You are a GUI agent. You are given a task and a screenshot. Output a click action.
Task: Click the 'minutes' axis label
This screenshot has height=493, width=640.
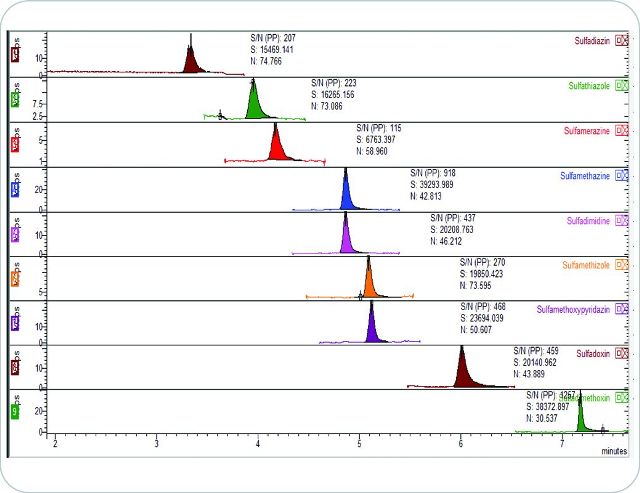coord(614,451)
